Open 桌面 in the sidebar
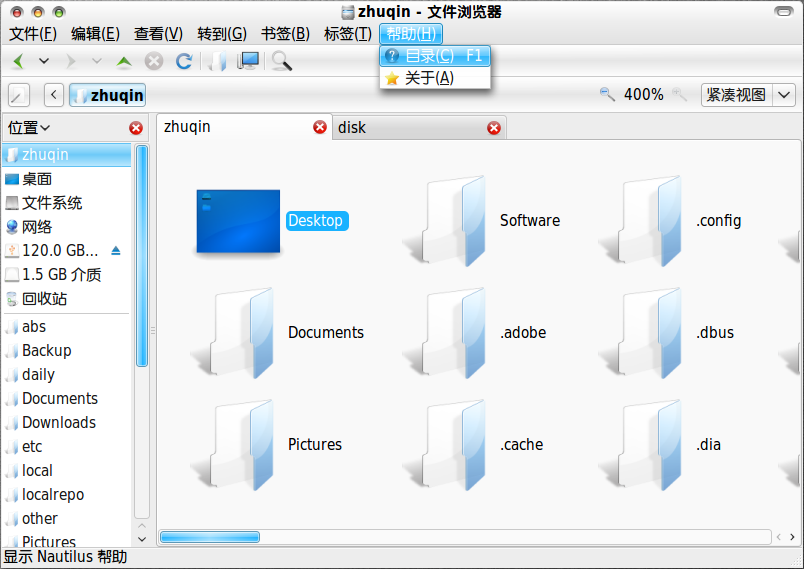Screen dimensions: 804x569 tap(67, 179)
